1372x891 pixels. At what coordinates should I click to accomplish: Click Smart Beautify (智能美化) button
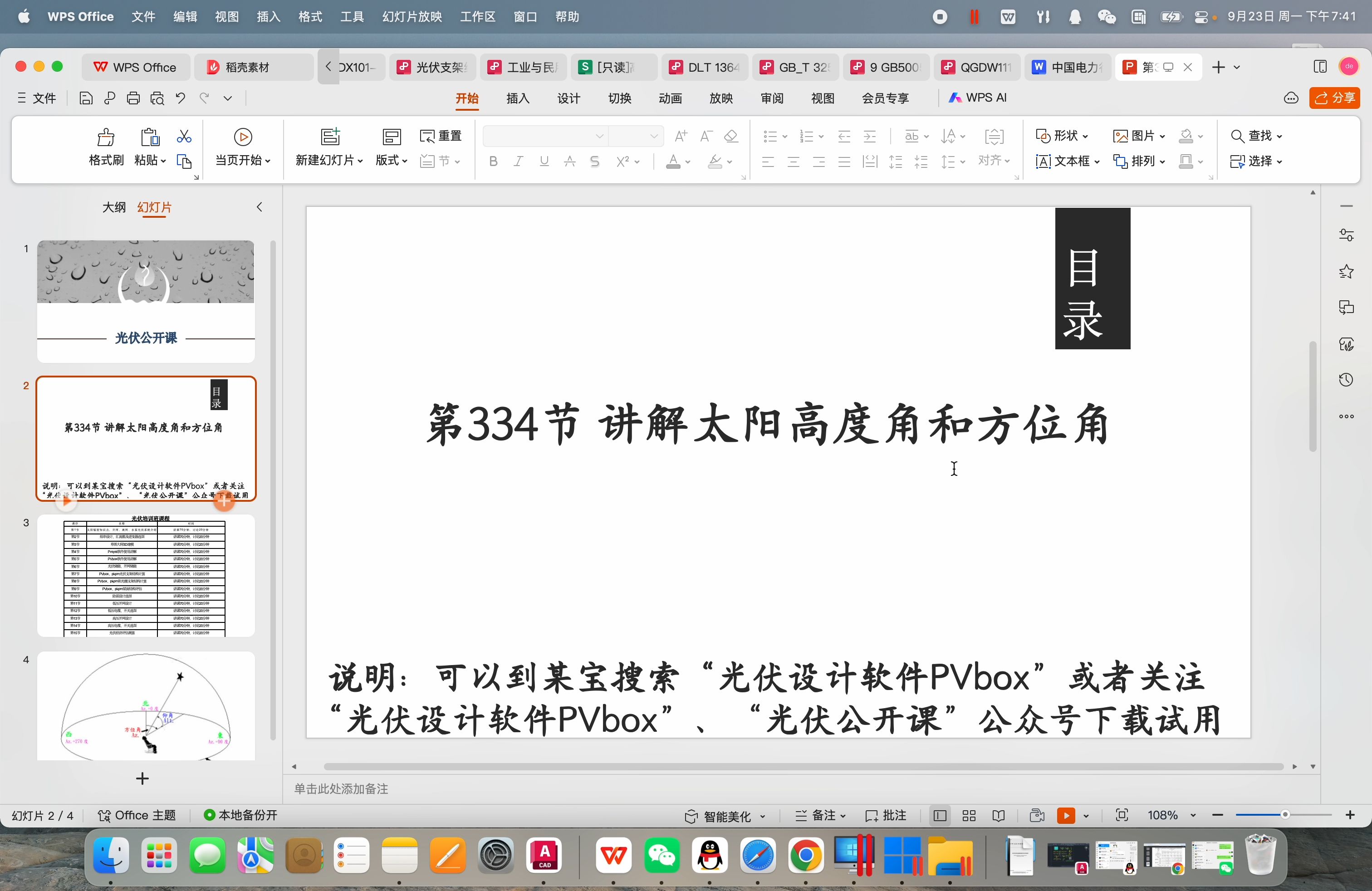725,816
